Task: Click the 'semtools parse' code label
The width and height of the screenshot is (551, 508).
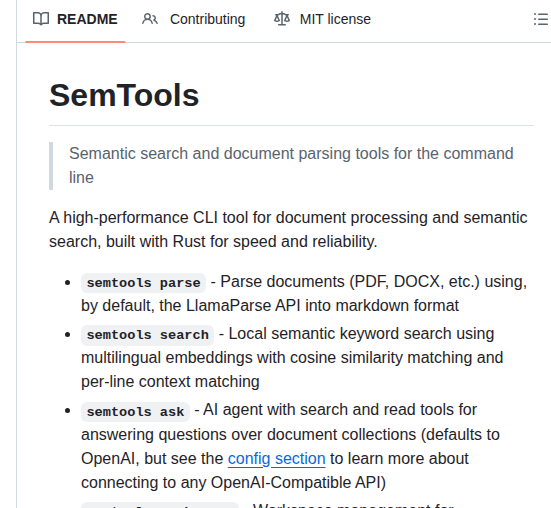Action: click(x=143, y=283)
